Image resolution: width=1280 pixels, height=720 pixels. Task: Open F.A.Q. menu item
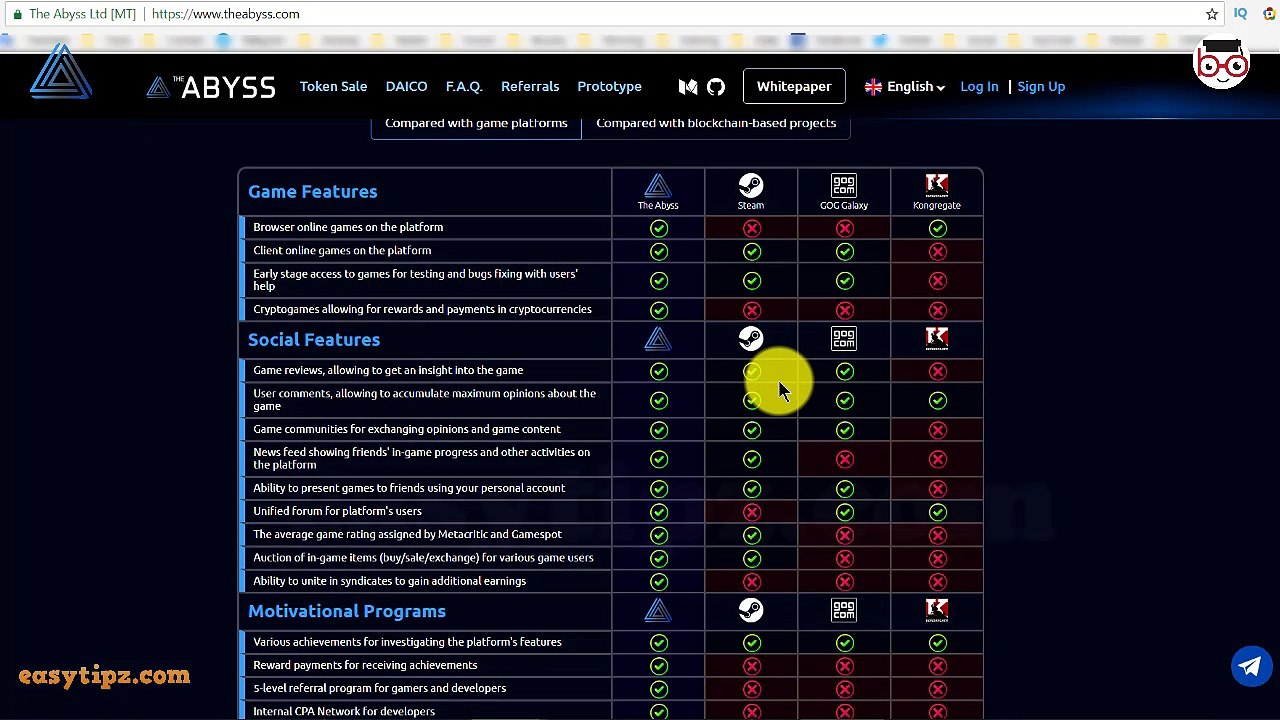click(x=464, y=87)
